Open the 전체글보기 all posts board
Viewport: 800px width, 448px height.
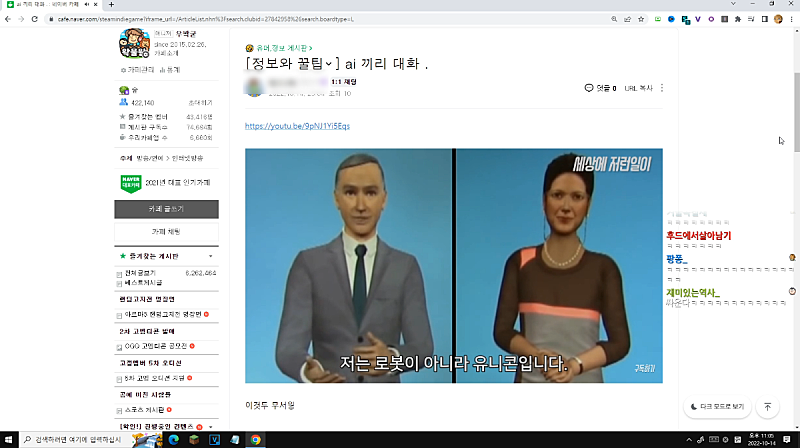coord(140,273)
